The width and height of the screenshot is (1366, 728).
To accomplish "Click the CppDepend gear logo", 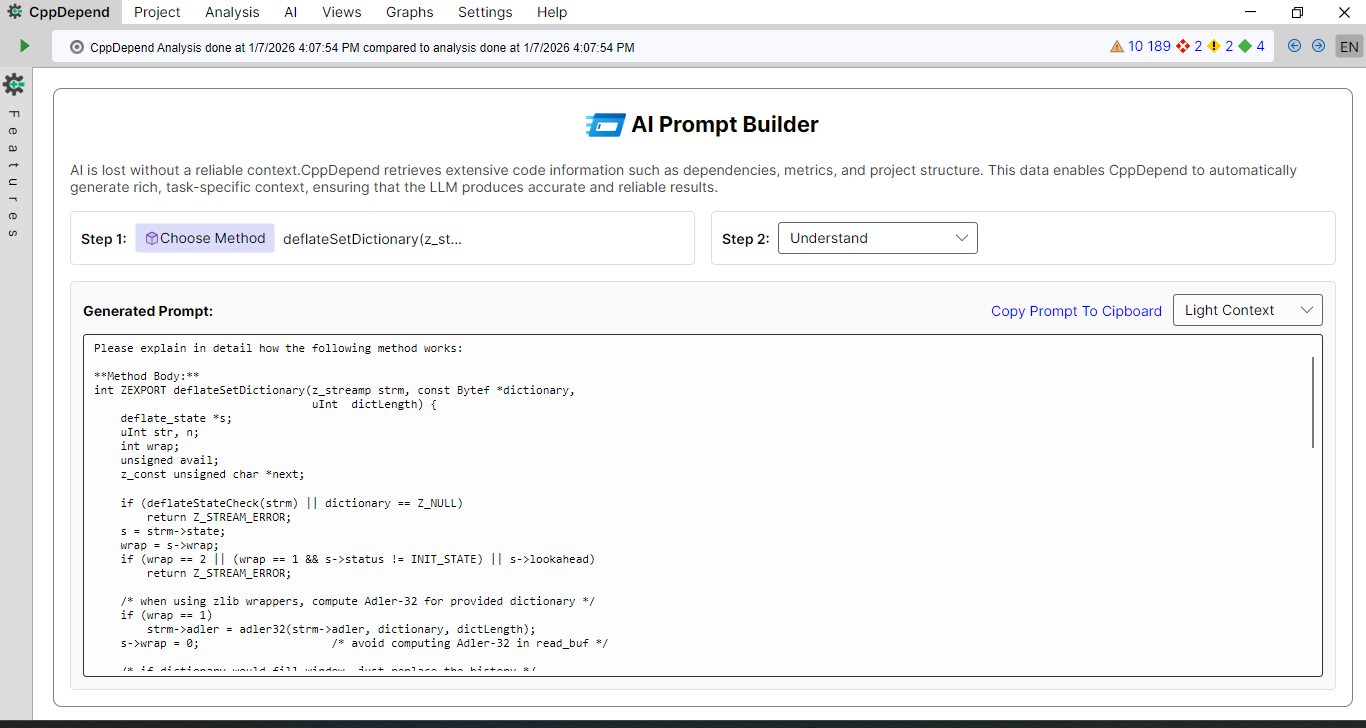I will tap(13, 12).
